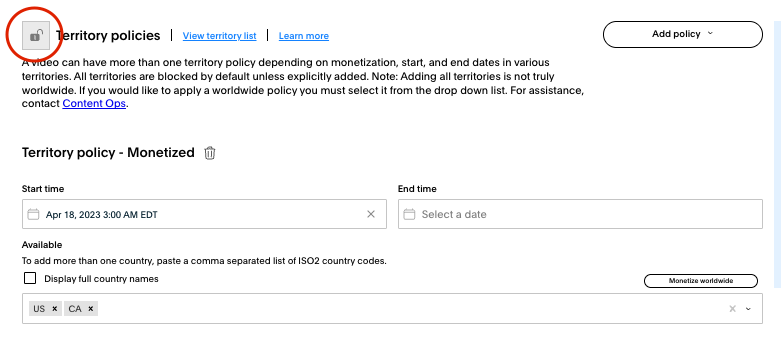Image resolution: width=781 pixels, height=364 pixels.
Task: Open the Add policy dropdown
Action: [x=682, y=34]
